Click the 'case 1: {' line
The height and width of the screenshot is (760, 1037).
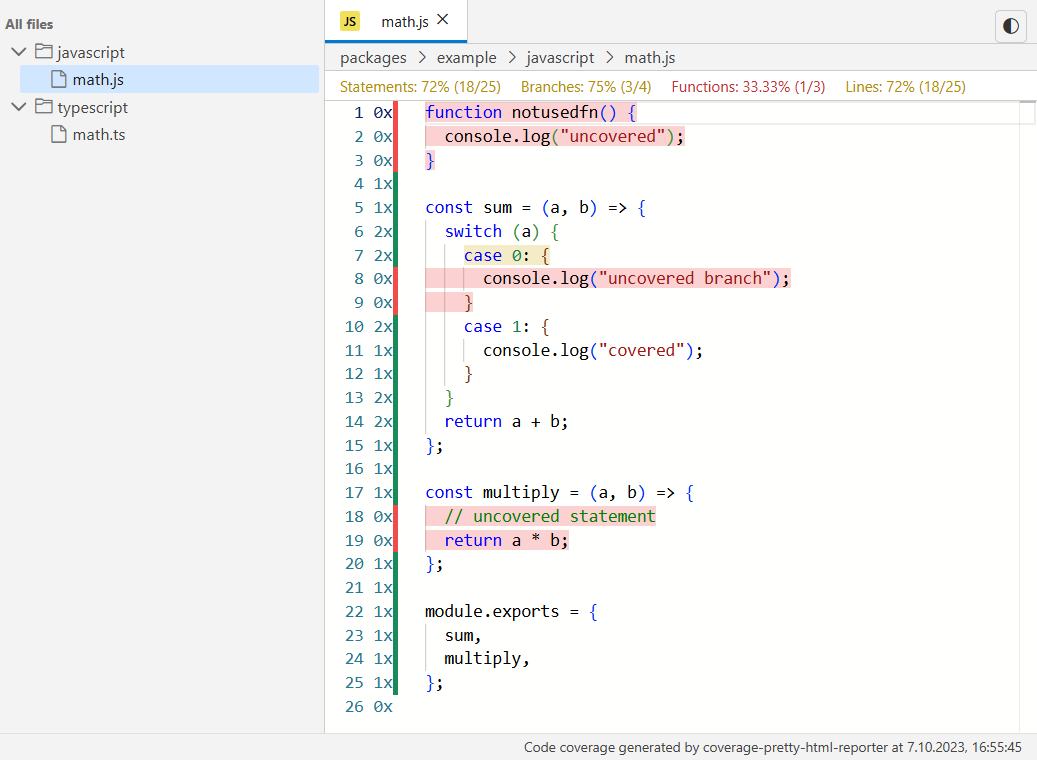click(507, 327)
